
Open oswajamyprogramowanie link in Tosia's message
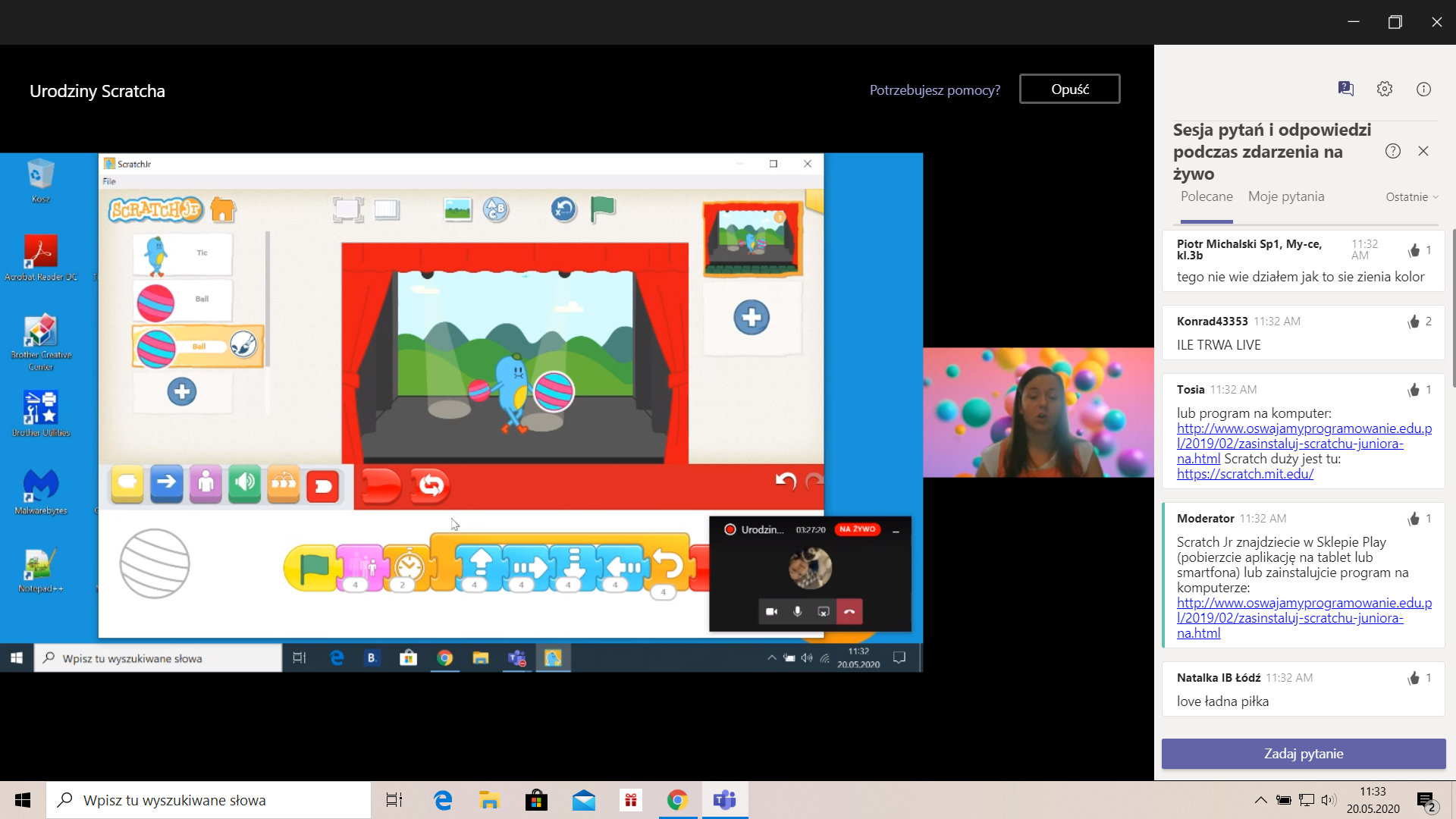[x=1304, y=444]
